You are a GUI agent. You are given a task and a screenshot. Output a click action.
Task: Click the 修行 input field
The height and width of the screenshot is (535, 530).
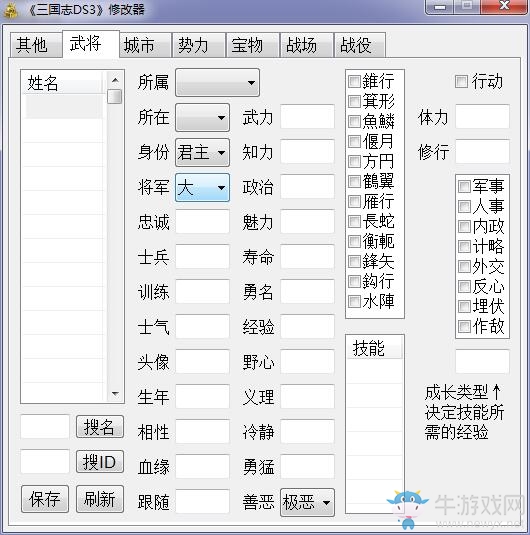tap(483, 152)
